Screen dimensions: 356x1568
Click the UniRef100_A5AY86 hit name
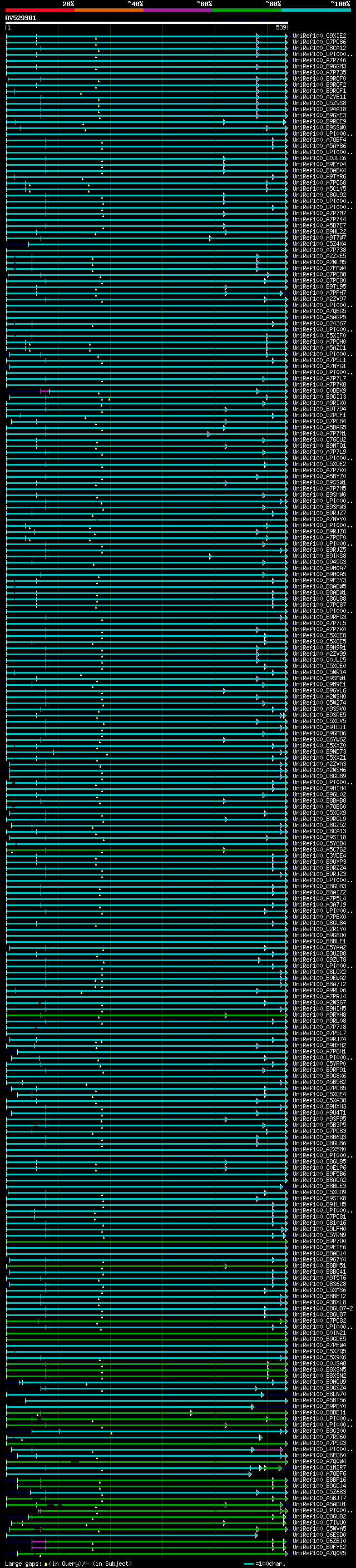pyautogui.click(x=319, y=146)
